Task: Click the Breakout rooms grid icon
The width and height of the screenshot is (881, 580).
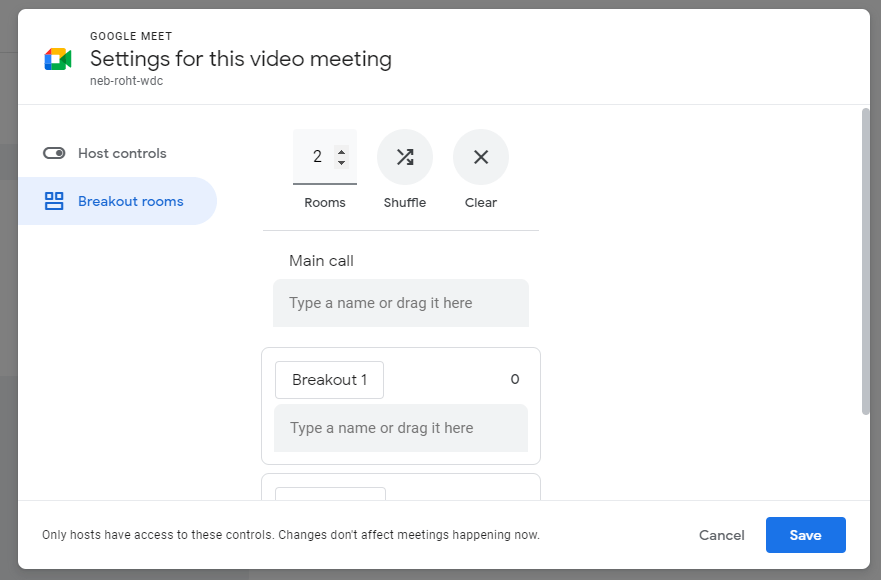Action: pos(54,201)
